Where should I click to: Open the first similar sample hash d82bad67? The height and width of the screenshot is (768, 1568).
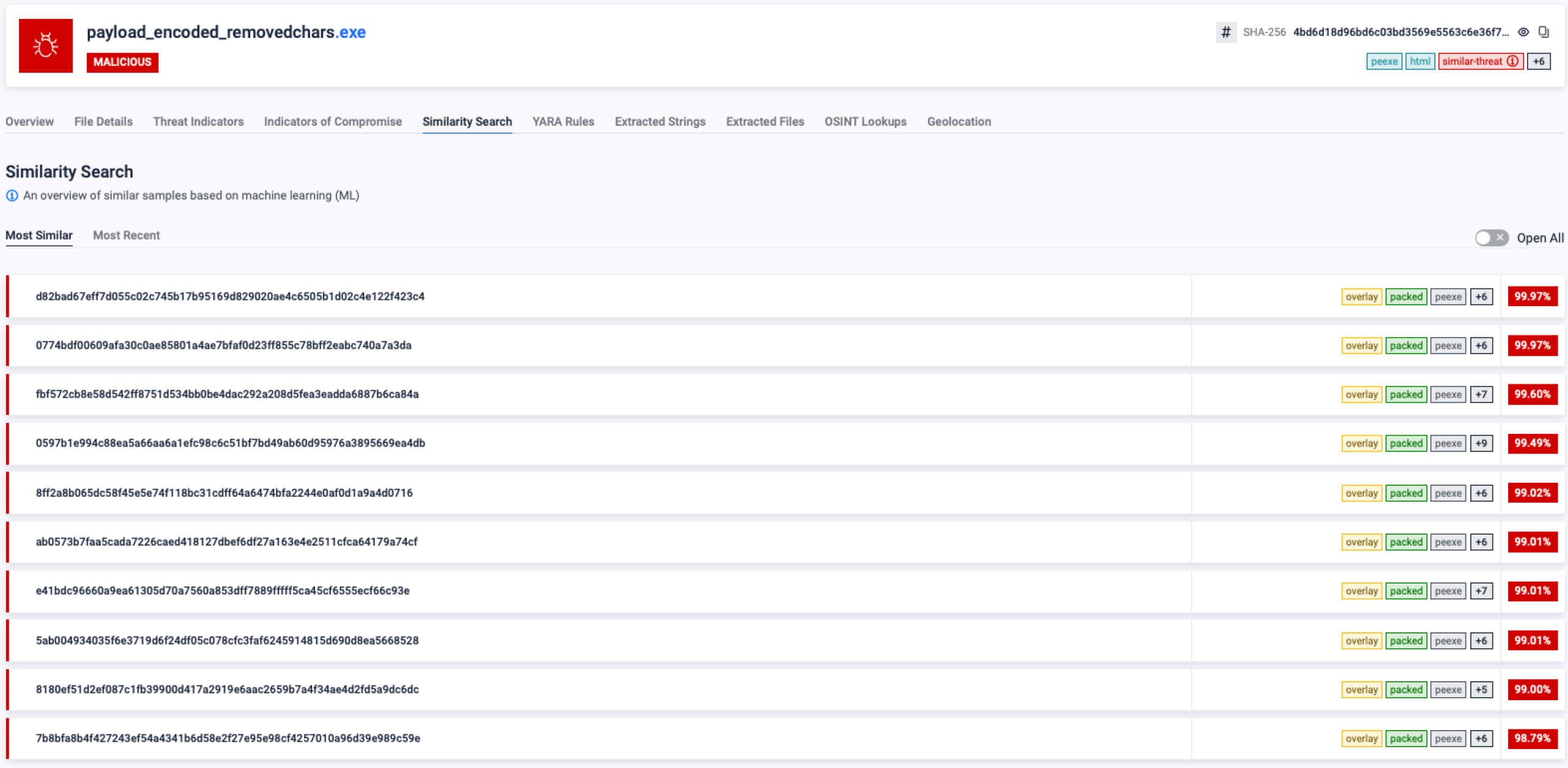(231, 296)
